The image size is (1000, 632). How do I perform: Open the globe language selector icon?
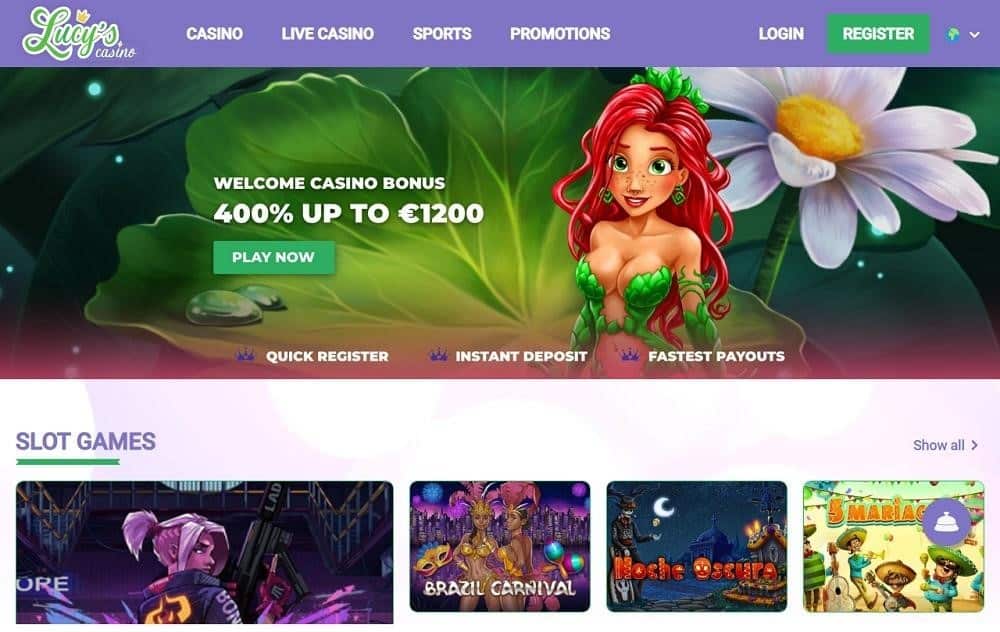tap(953, 34)
